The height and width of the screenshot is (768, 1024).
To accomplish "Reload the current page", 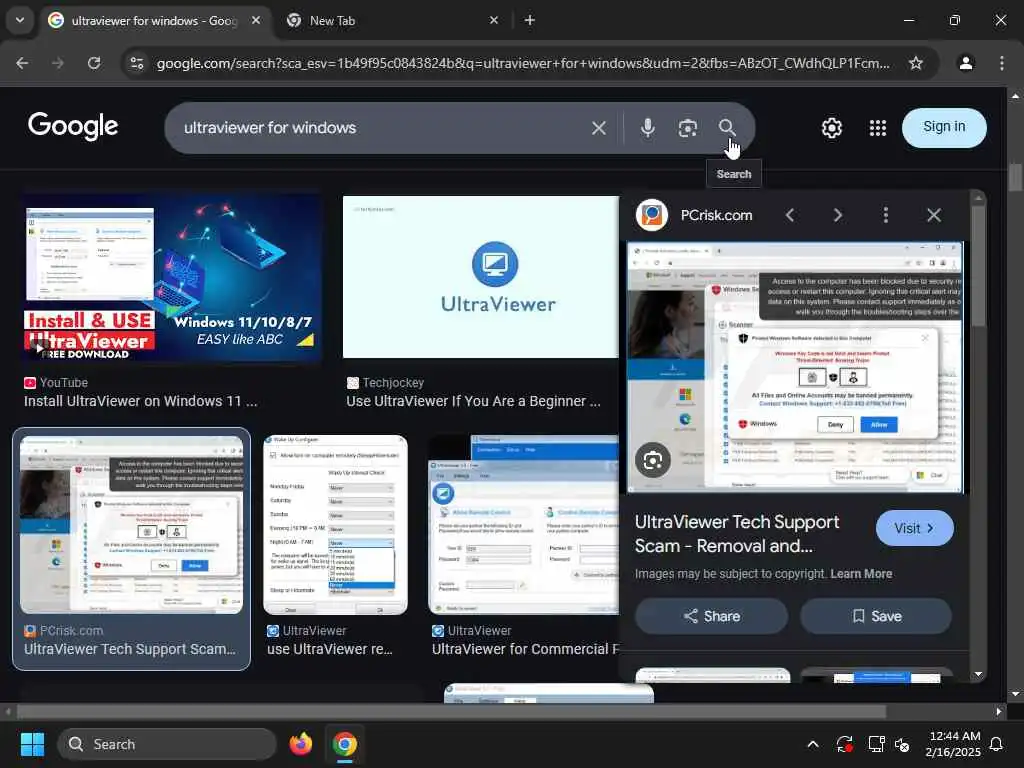I will coord(94,63).
